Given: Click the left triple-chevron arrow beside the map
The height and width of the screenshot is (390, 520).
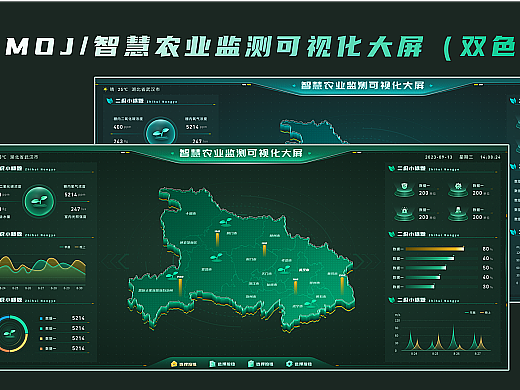Looking at the screenshot, I should (x=115, y=261).
